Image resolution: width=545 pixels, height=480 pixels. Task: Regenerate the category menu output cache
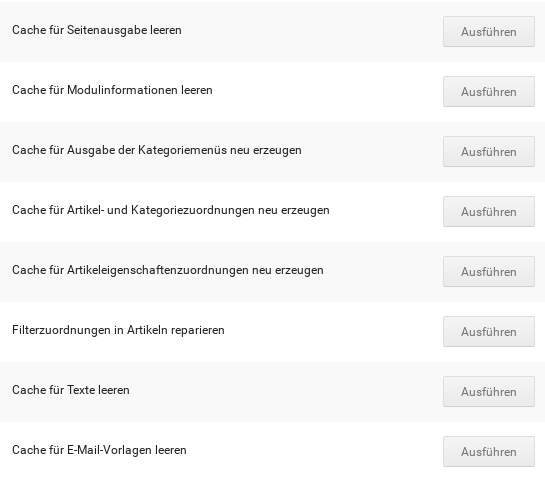tap(489, 152)
